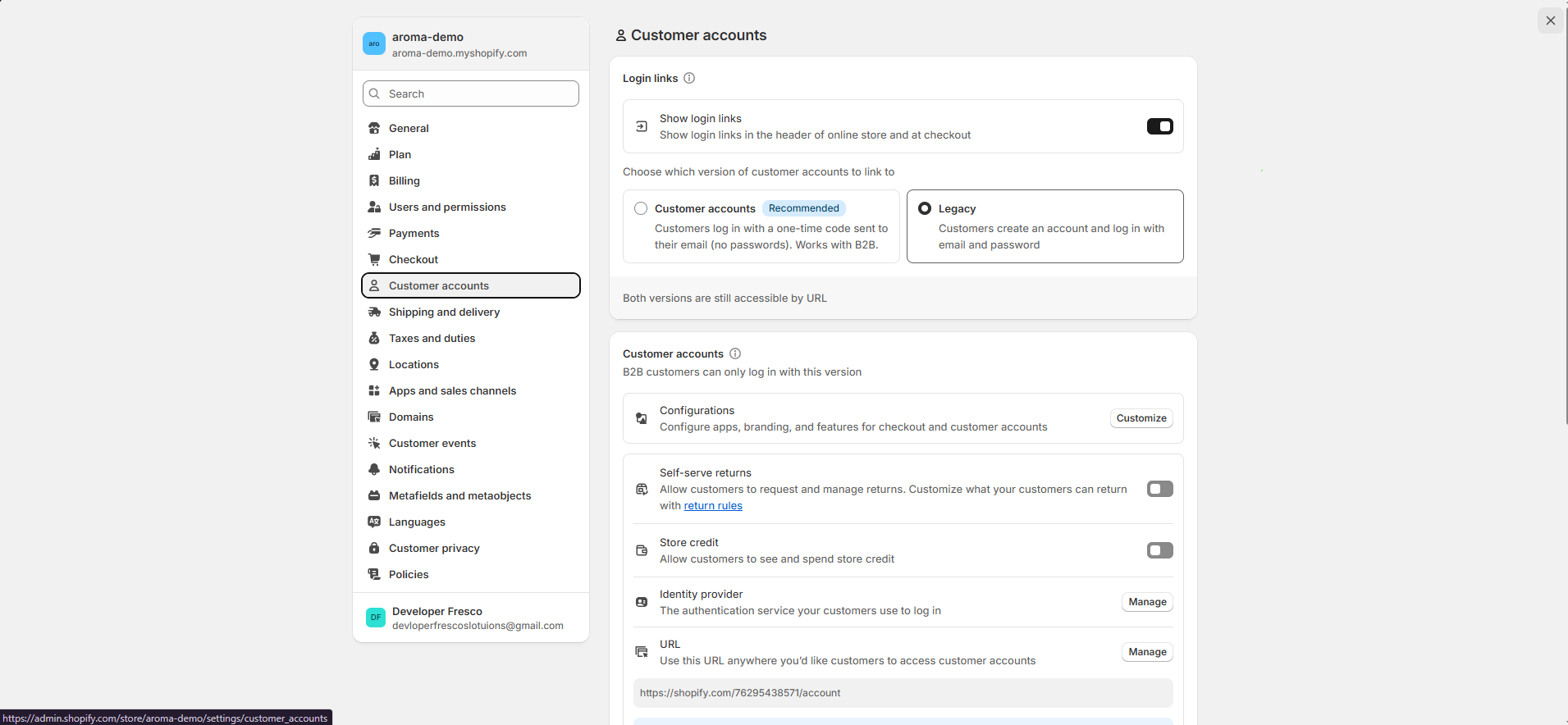Click the Customize button for Configurations
The image size is (1568, 725).
pyautogui.click(x=1141, y=418)
